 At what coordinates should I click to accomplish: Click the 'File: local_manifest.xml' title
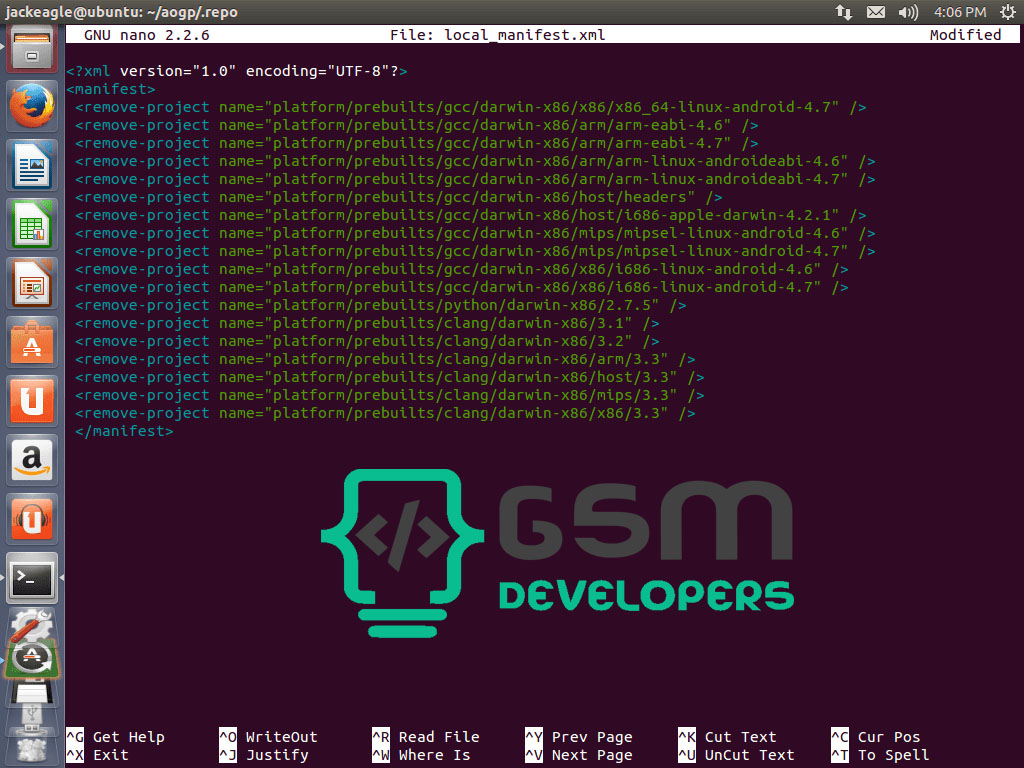[x=498, y=35]
